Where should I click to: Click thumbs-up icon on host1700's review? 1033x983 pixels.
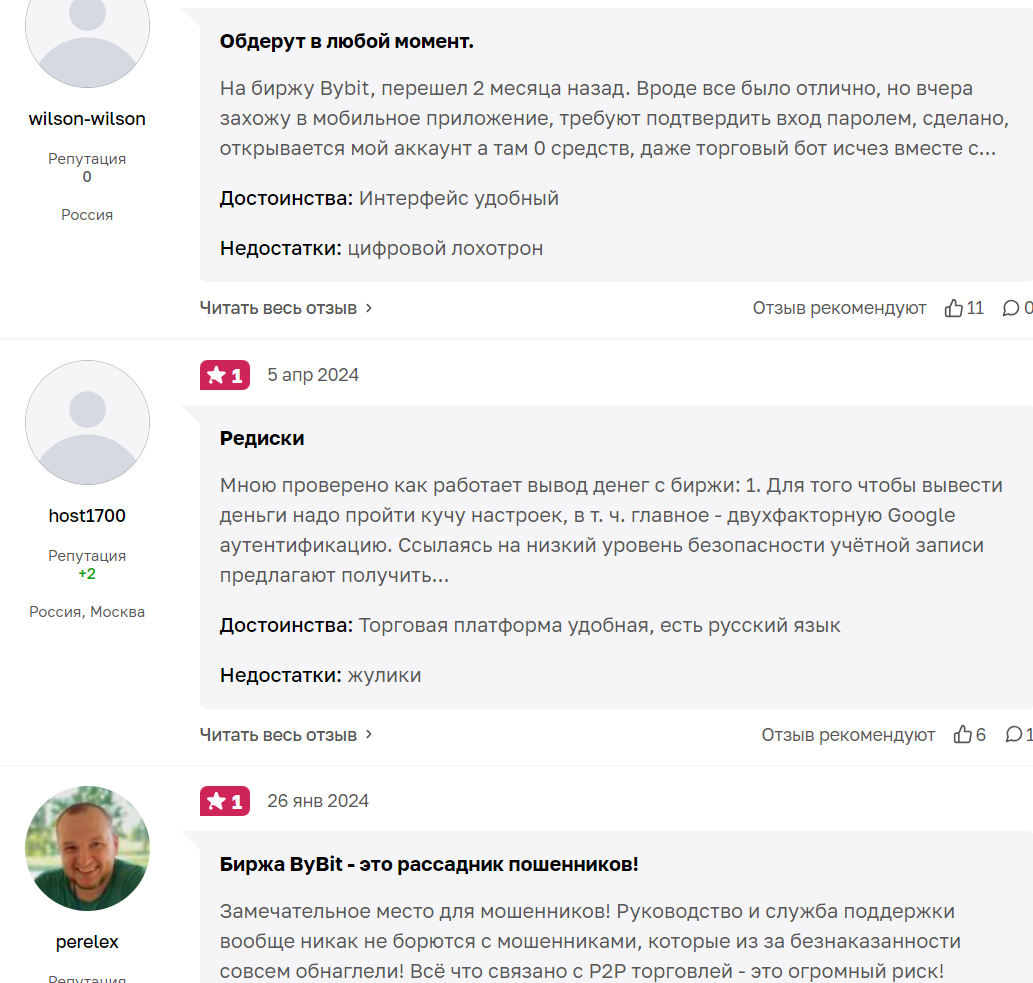(x=963, y=734)
